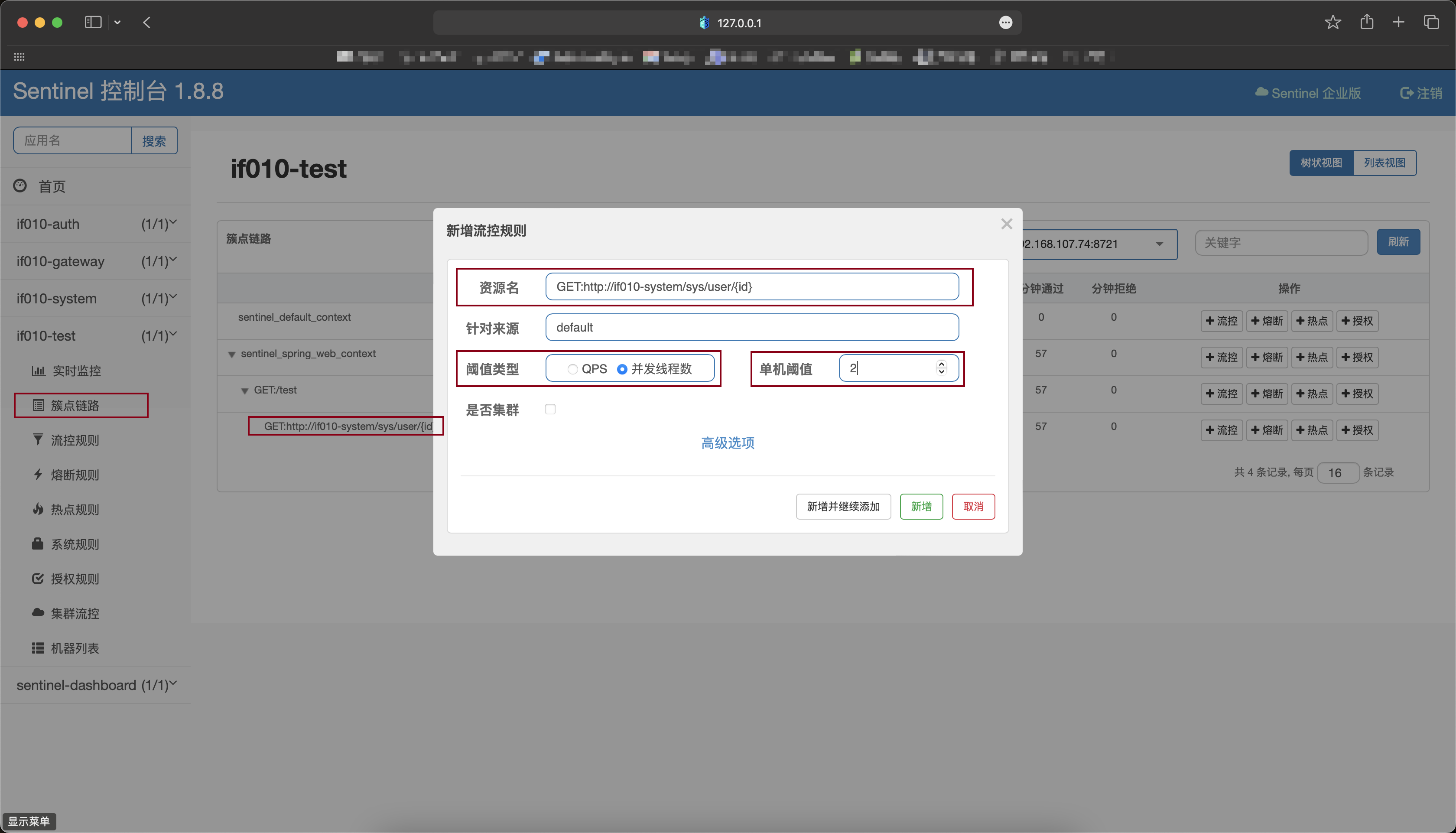Viewport: 1456px width, 833px height.
Task: Click the Safari share icon
Action: tap(1367, 22)
